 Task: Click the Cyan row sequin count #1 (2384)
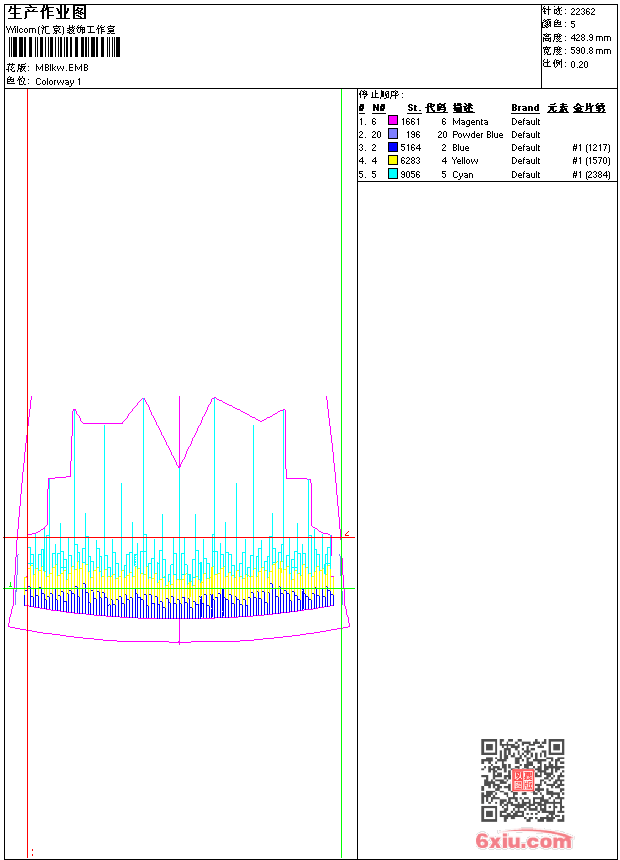click(x=591, y=174)
